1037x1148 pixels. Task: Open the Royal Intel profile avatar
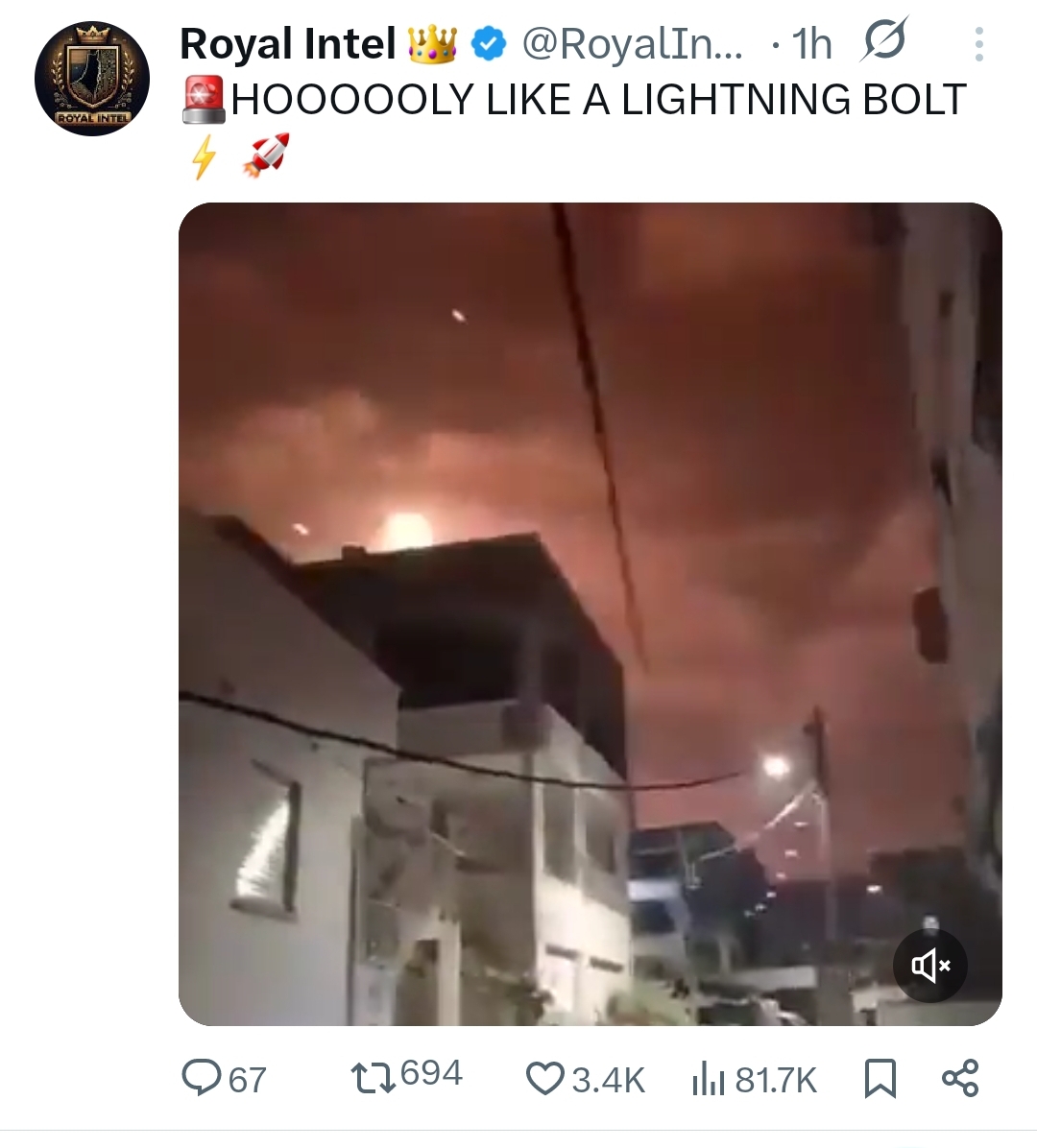[x=92, y=79]
